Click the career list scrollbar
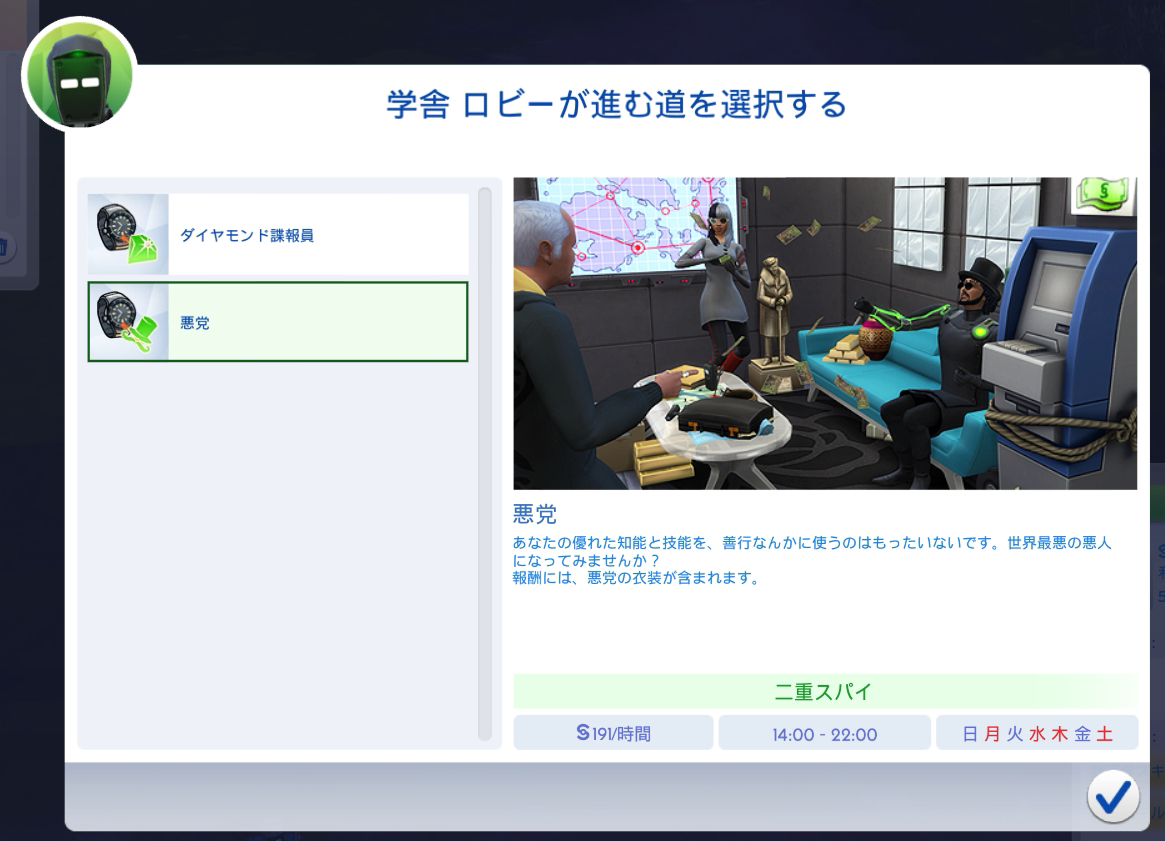 [x=485, y=464]
